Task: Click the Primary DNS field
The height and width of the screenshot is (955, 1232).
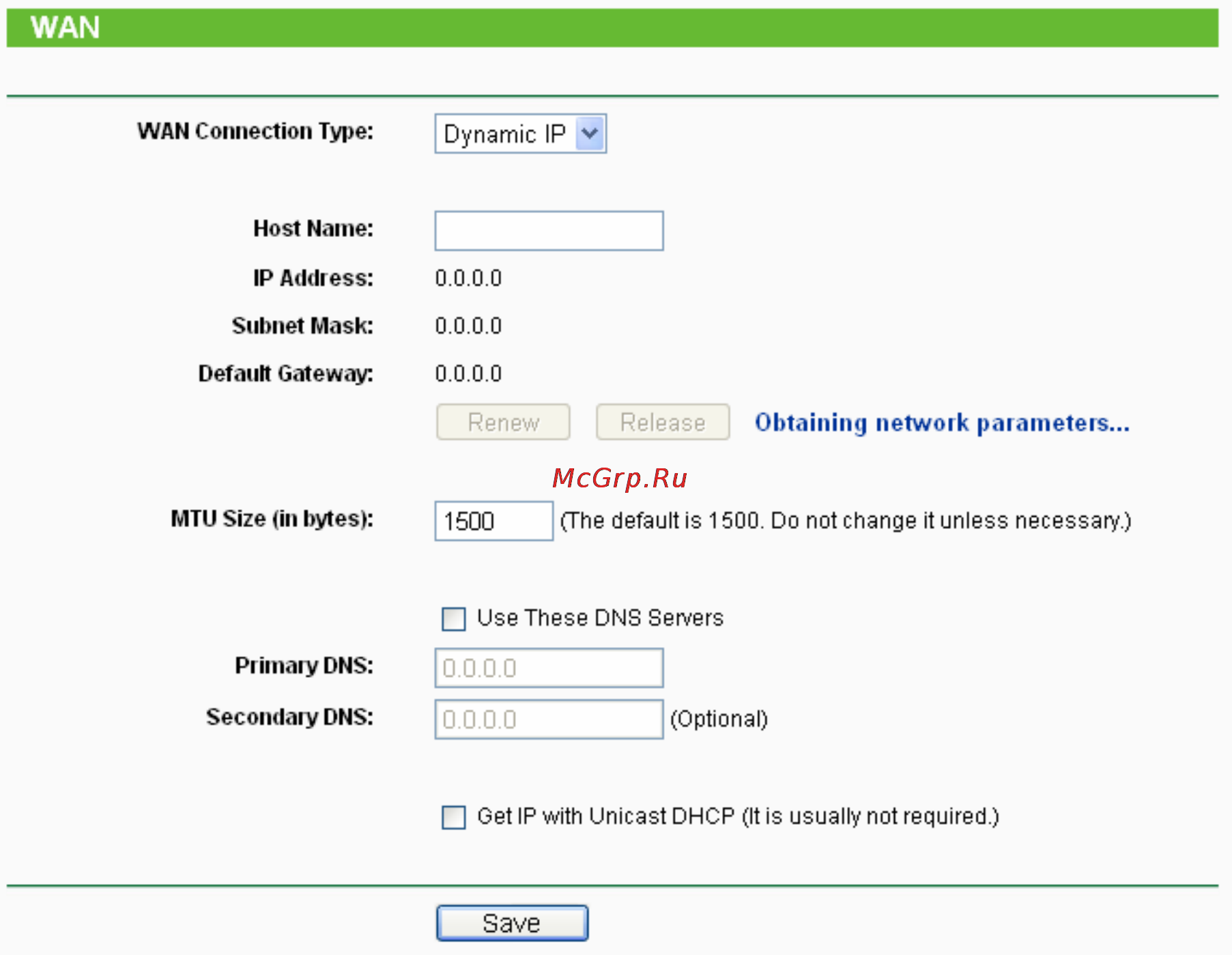Action: click(x=549, y=668)
